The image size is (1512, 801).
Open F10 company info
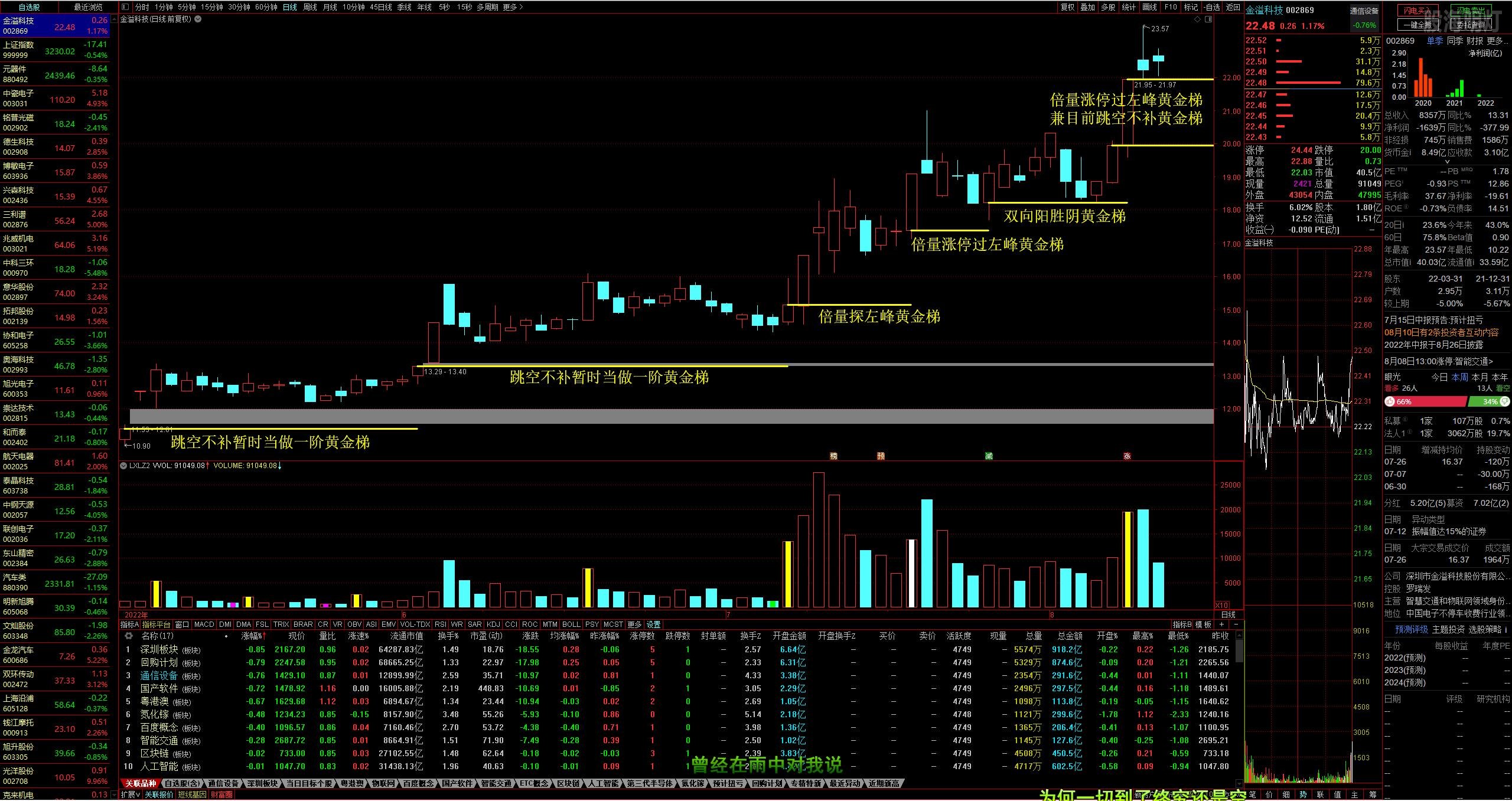point(1171,7)
